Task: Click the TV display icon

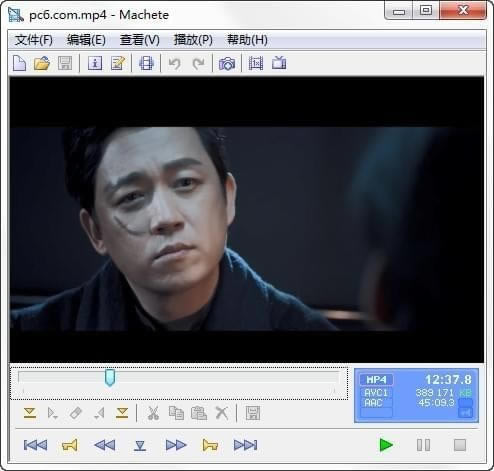Action: click(x=279, y=63)
